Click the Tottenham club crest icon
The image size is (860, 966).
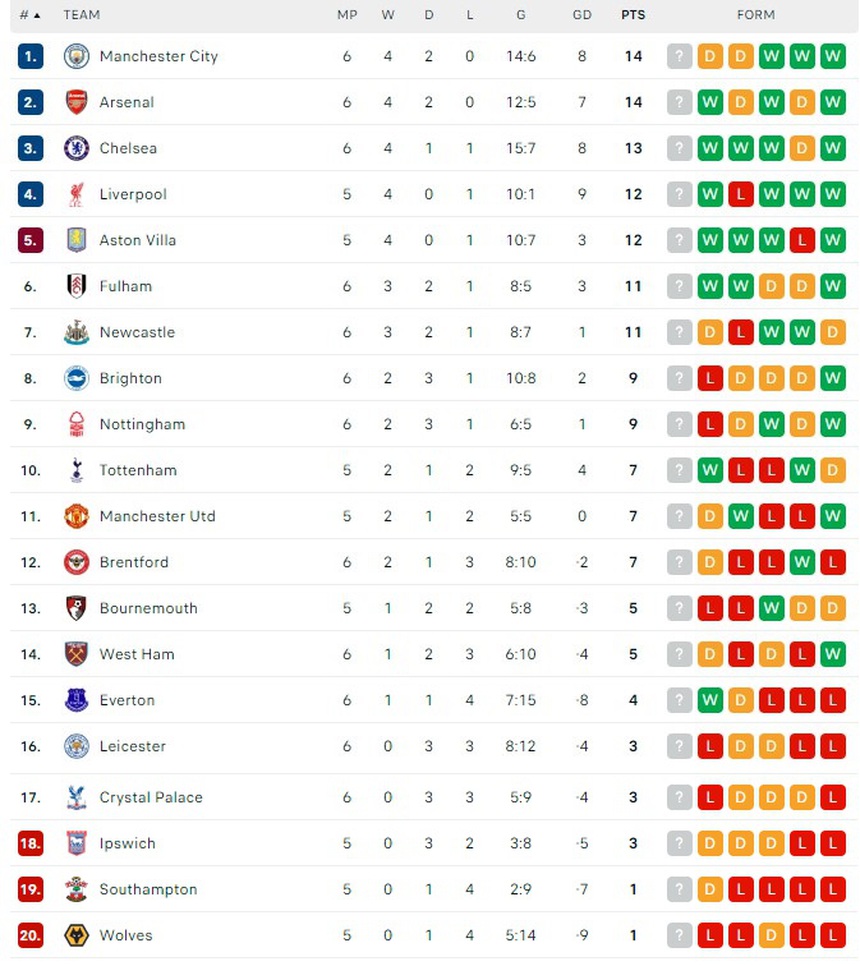77,471
